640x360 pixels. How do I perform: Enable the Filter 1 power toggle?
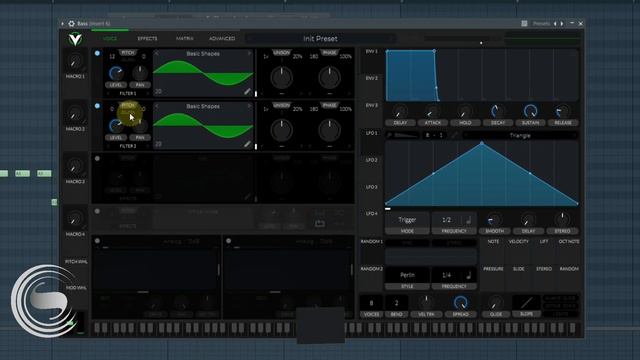(97, 241)
